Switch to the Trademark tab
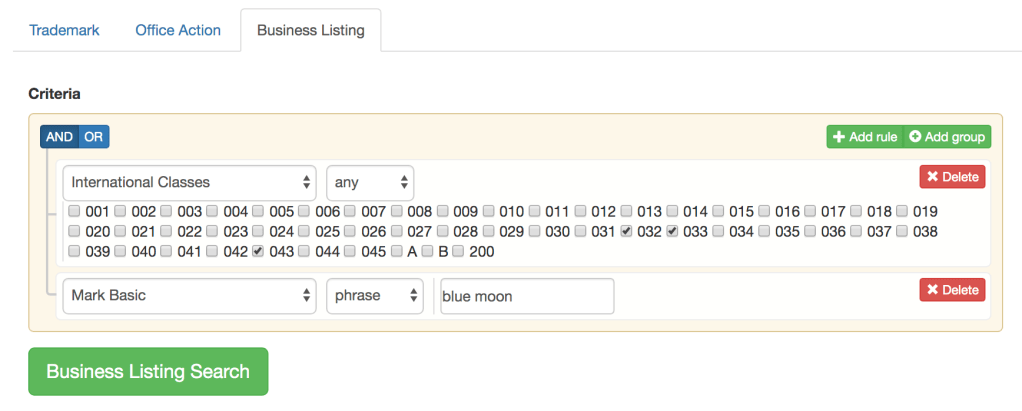The width and height of the screenshot is (1022, 411). click(x=64, y=30)
